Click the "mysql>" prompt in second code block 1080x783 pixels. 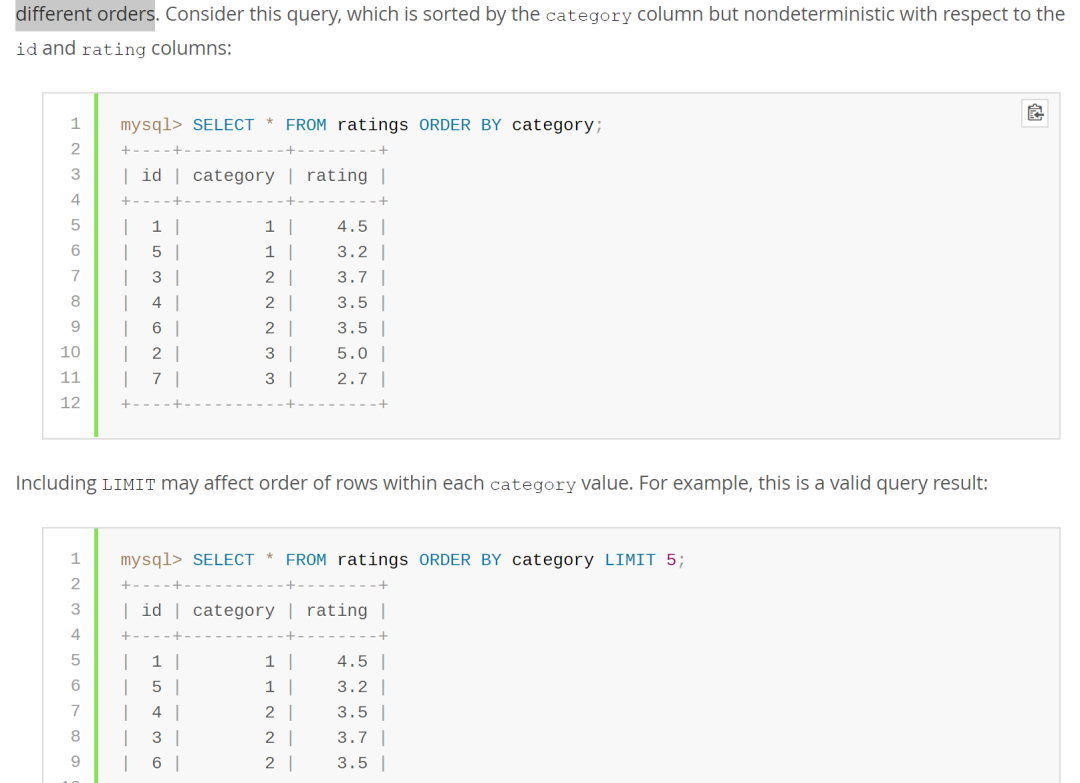(x=151, y=560)
